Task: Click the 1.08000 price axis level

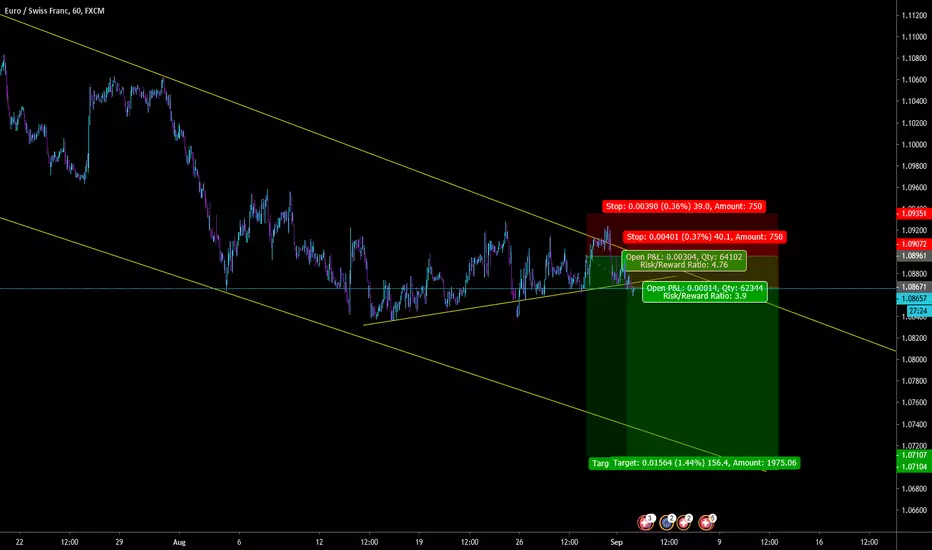Action: tap(914, 360)
